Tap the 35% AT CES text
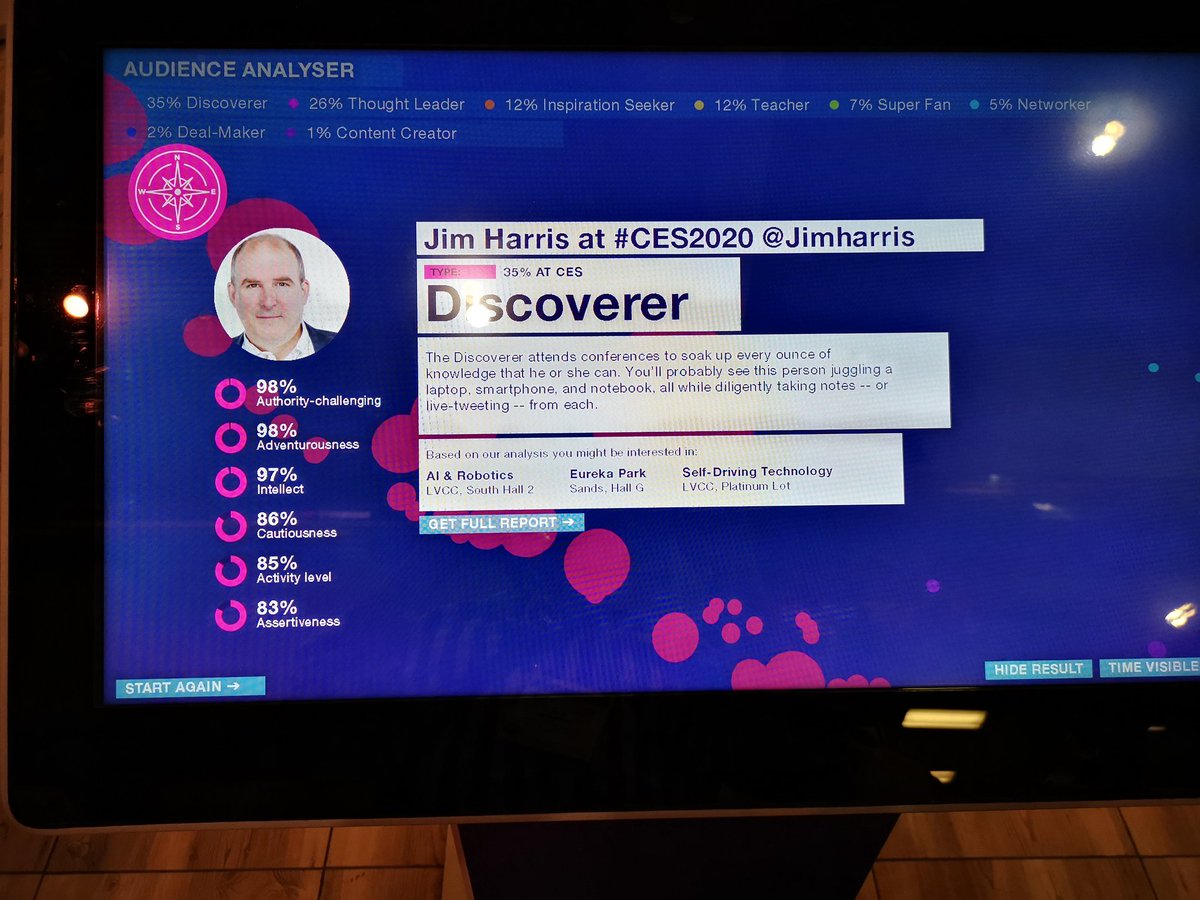 click(543, 272)
